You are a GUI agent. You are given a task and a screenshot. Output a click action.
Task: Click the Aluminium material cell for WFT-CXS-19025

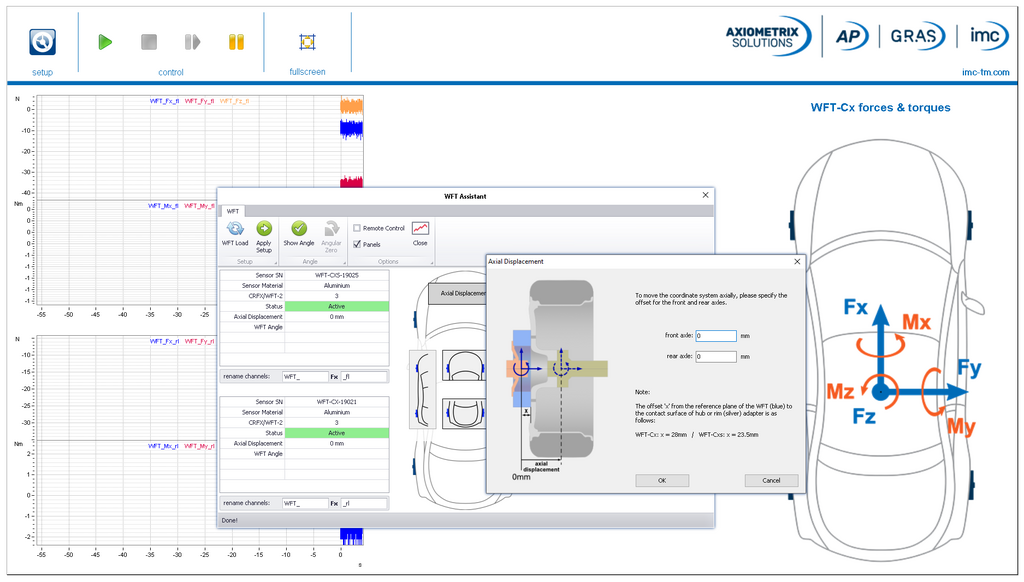point(337,285)
